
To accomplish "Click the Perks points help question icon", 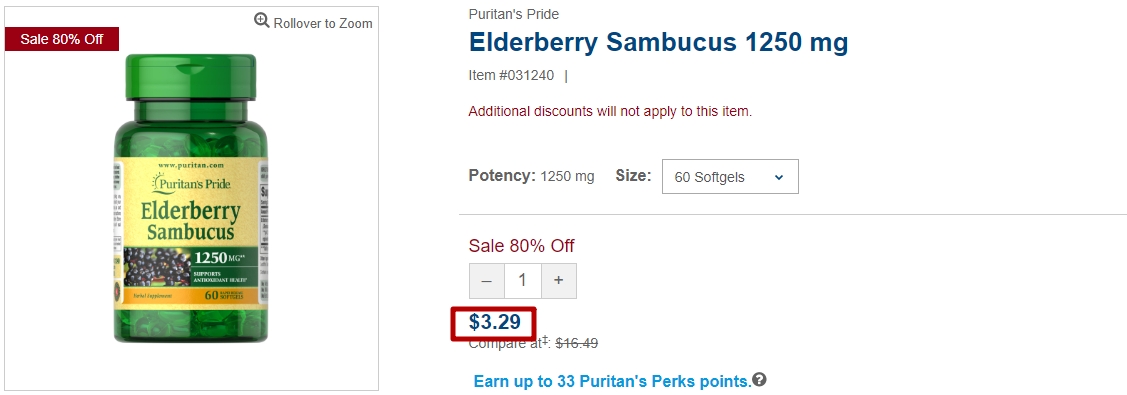I will point(760,379).
